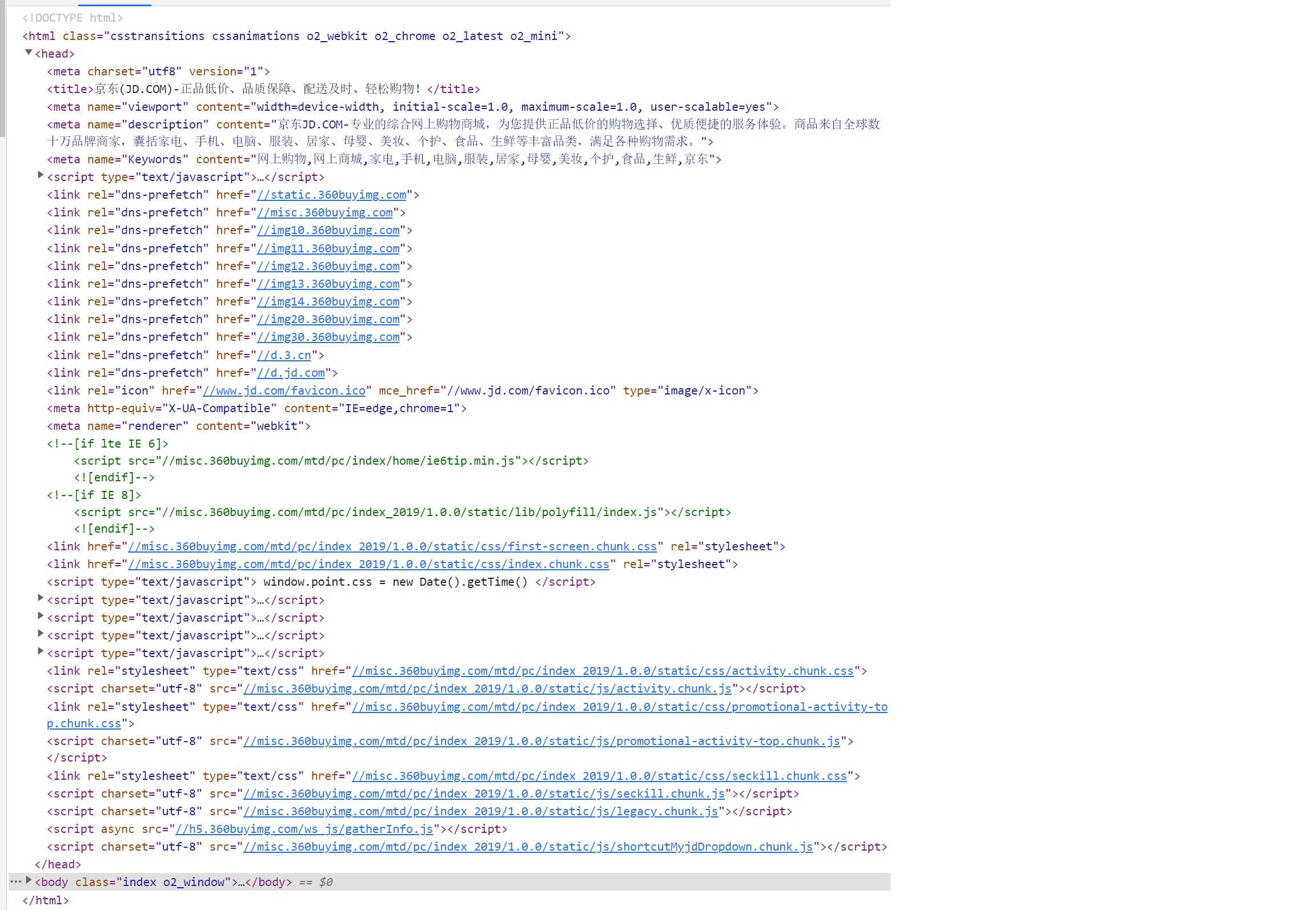The image size is (1316, 910).
Task: Select the meta viewport line
Action: click(x=413, y=107)
